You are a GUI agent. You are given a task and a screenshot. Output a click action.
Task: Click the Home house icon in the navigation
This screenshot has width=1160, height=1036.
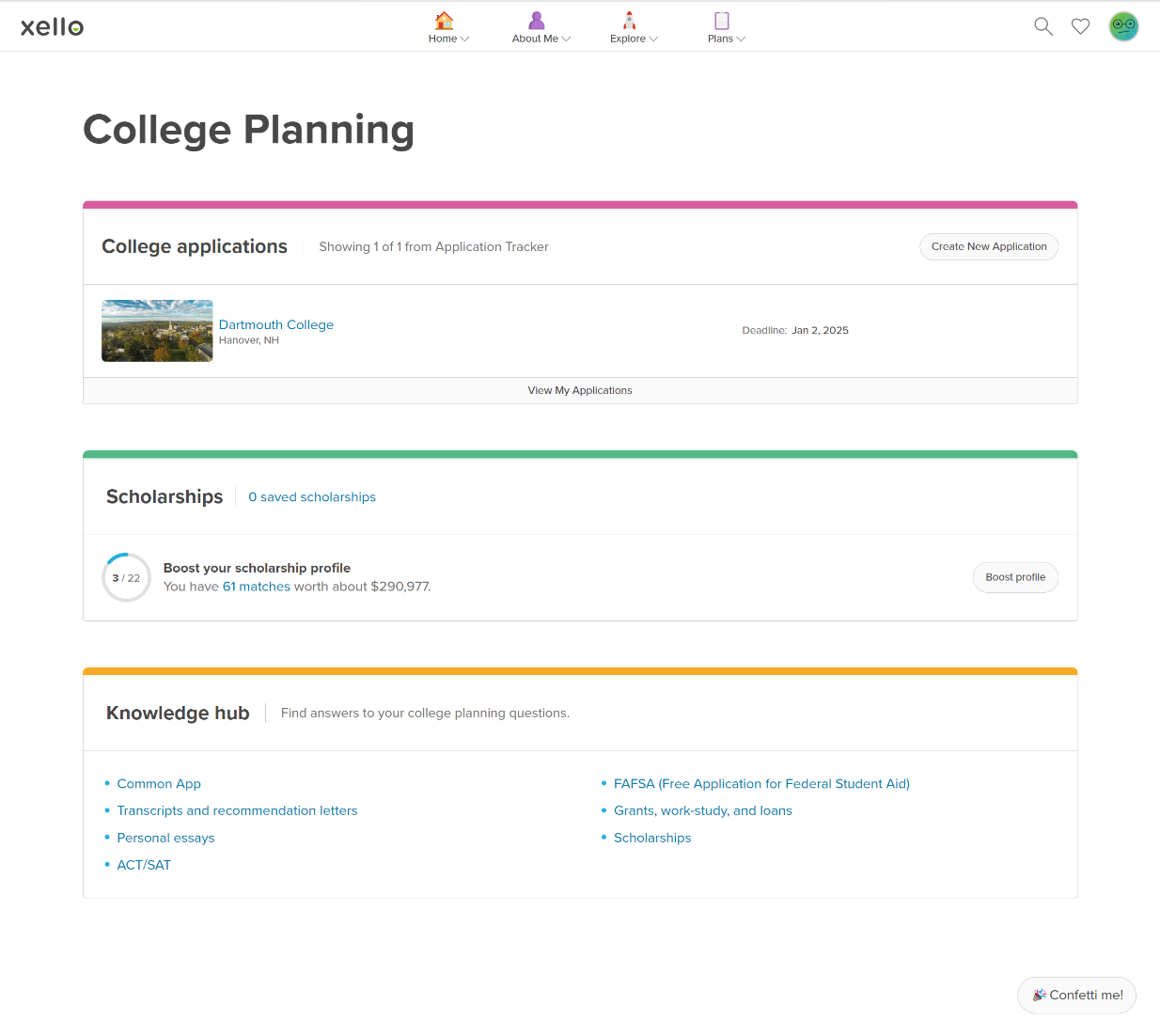444,20
